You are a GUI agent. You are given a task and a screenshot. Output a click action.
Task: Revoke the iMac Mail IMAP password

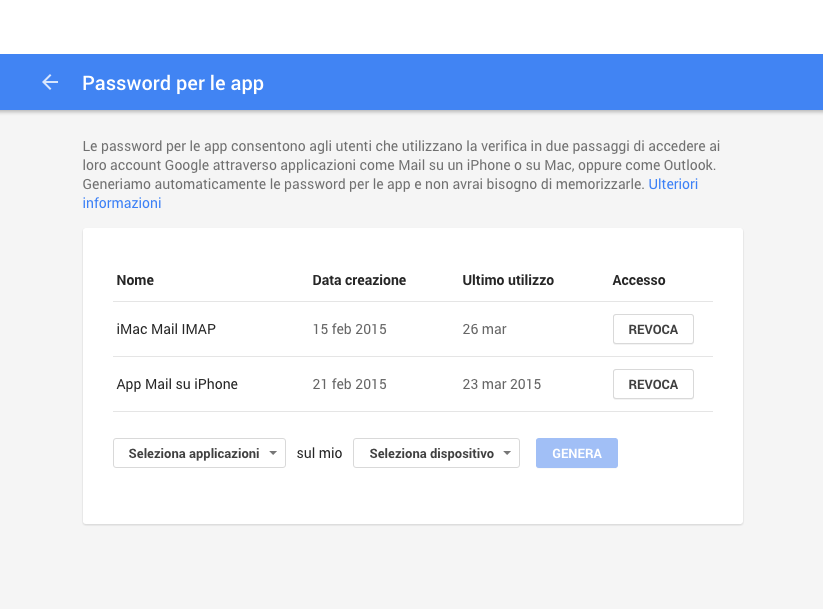click(653, 329)
